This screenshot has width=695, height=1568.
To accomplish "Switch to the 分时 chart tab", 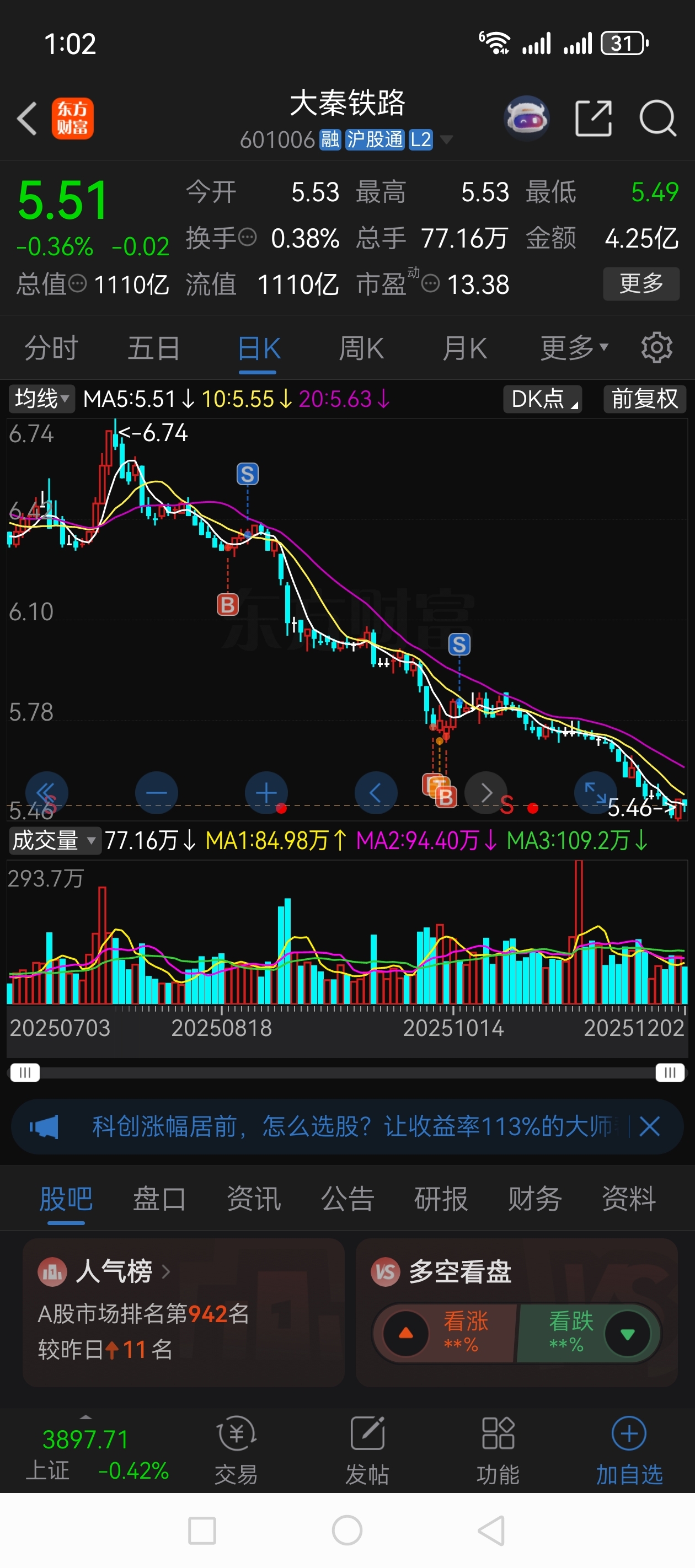I will (x=51, y=349).
